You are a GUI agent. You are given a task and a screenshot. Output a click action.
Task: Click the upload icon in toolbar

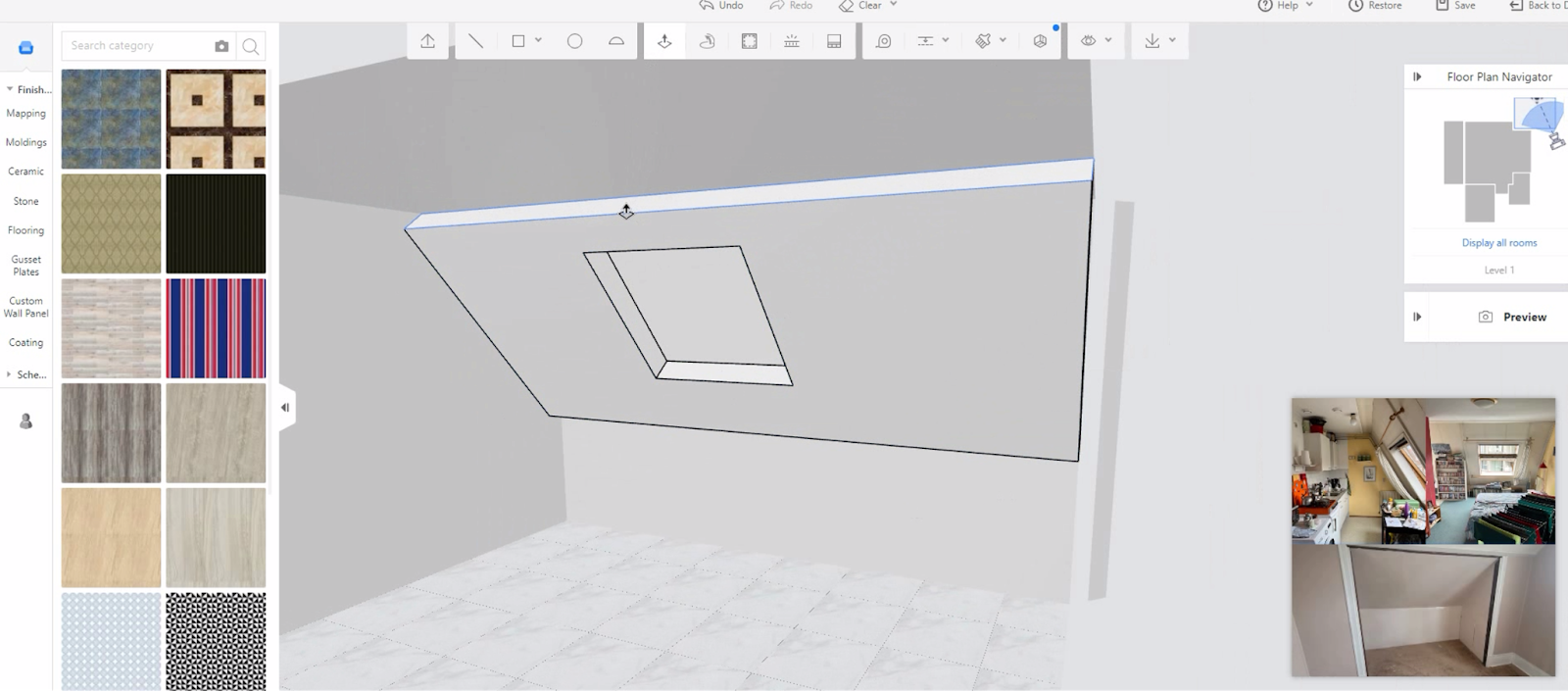pyautogui.click(x=427, y=41)
